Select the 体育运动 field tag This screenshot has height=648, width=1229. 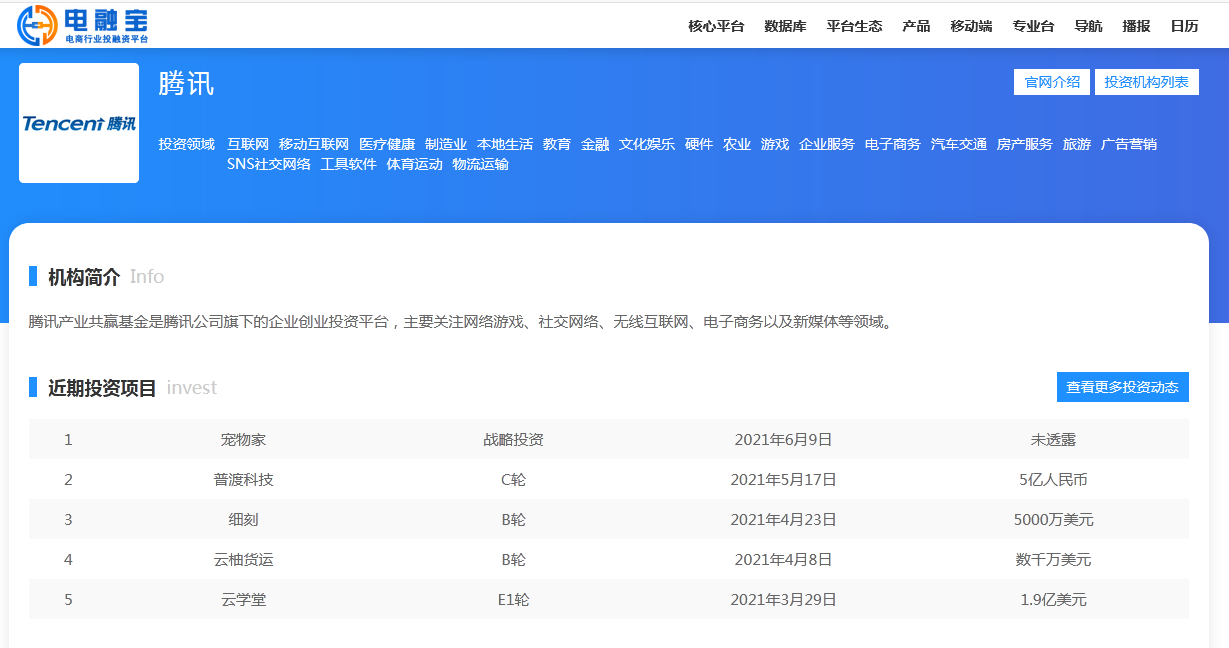click(x=415, y=164)
